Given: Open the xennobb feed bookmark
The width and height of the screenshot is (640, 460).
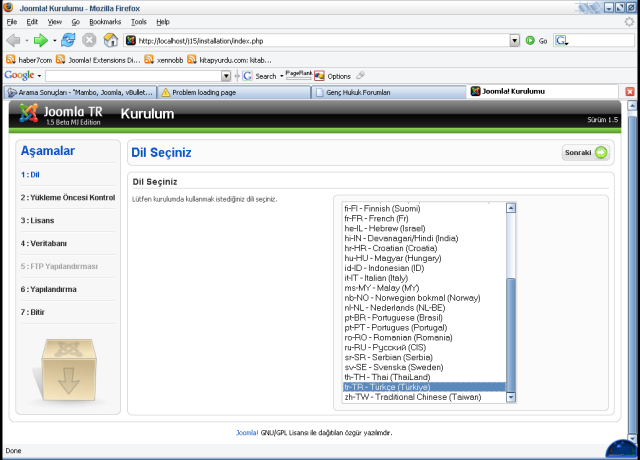Looking at the screenshot, I should click(x=164, y=60).
